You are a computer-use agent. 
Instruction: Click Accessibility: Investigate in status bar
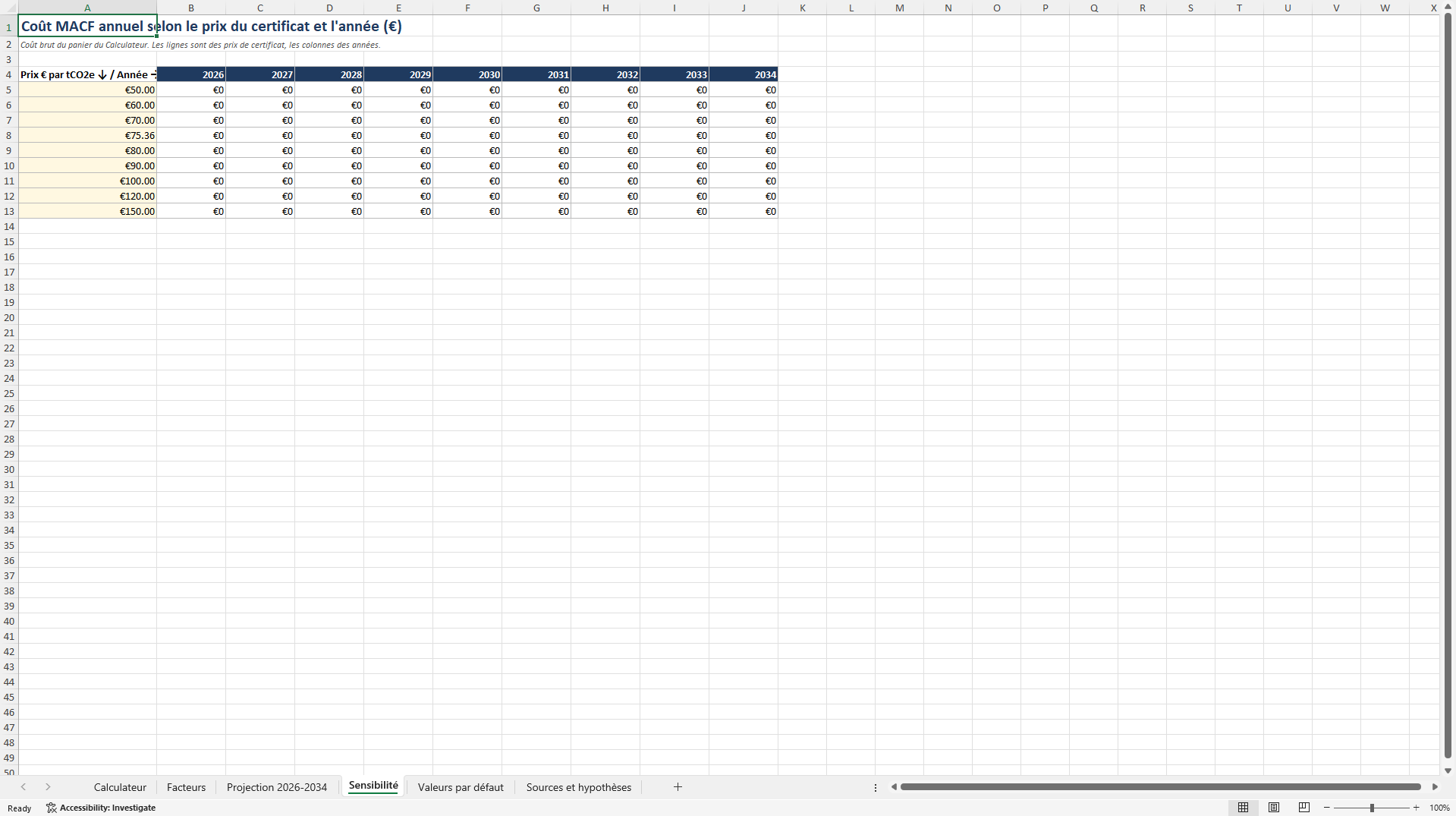point(108,808)
